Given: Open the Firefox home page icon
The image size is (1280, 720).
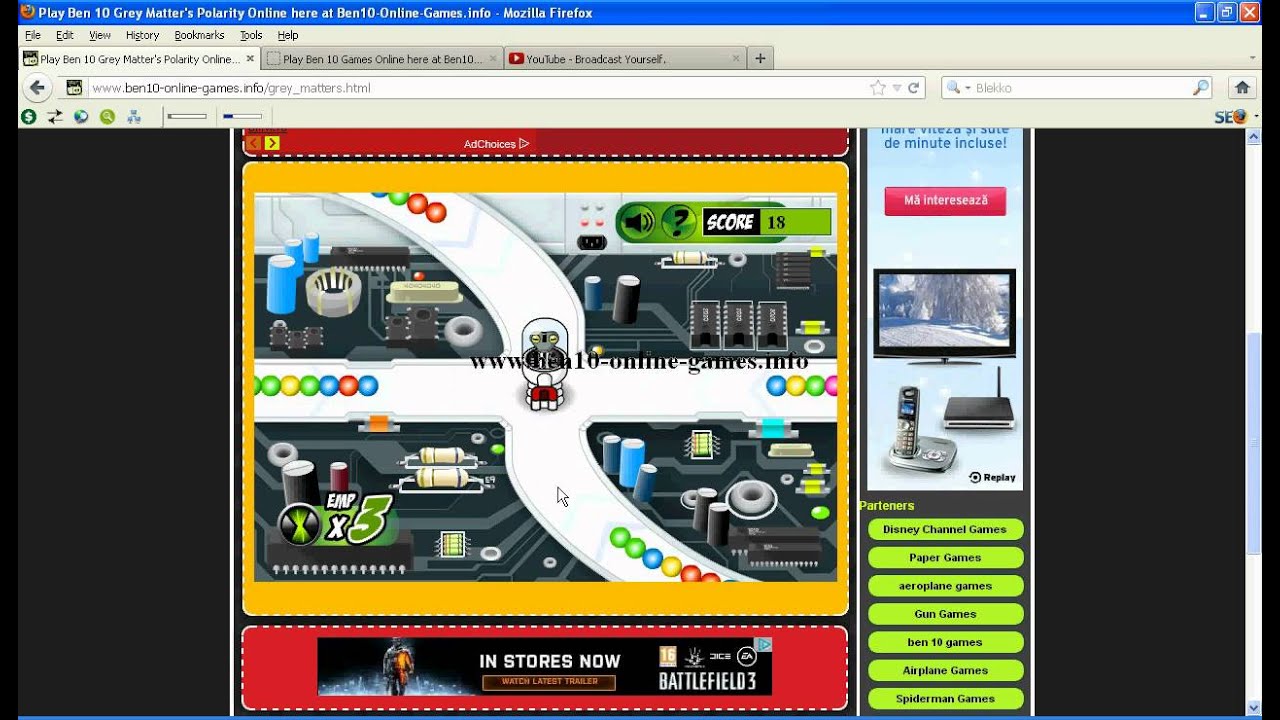Looking at the screenshot, I should tap(1242, 88).
